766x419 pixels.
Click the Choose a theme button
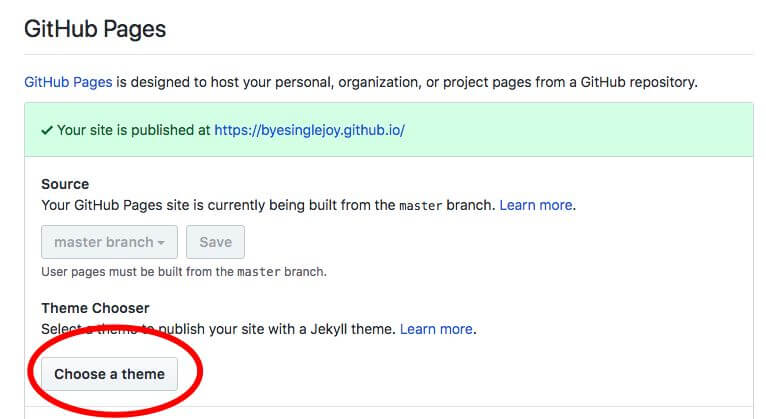tap(109, 374)
